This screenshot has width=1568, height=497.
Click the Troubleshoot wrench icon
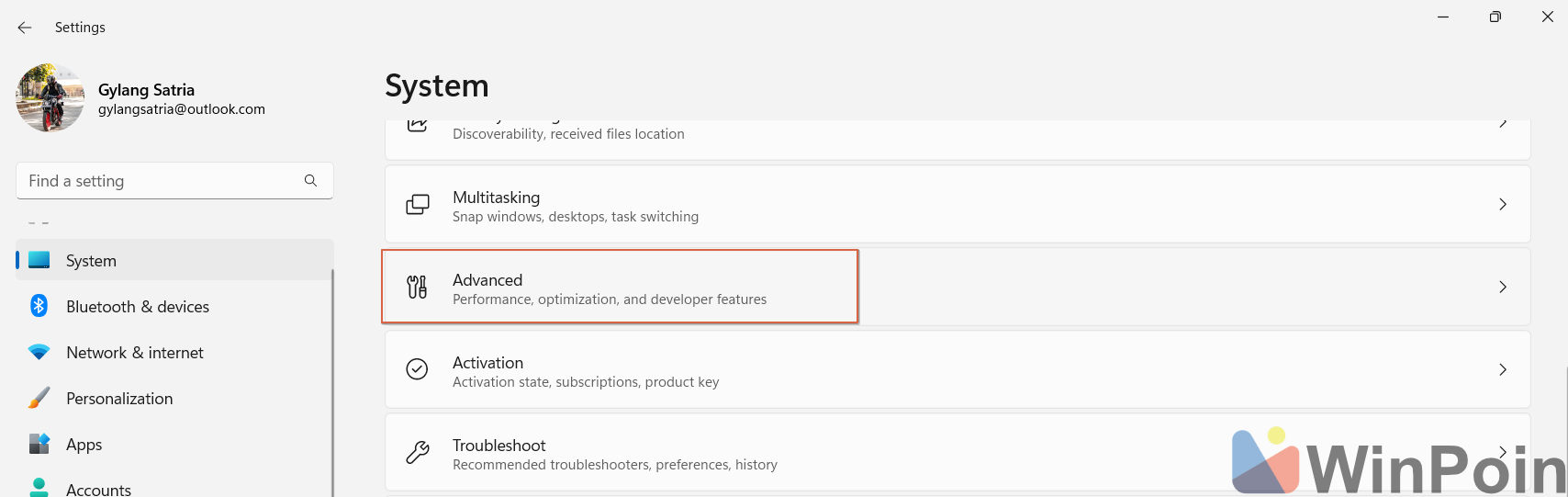click(x=418, y=452)
